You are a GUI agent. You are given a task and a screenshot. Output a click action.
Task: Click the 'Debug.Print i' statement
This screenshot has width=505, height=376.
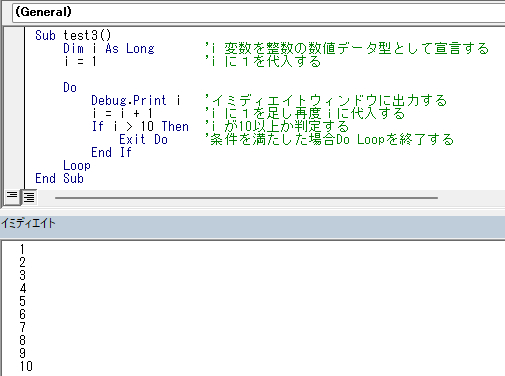tap(136, 100)
